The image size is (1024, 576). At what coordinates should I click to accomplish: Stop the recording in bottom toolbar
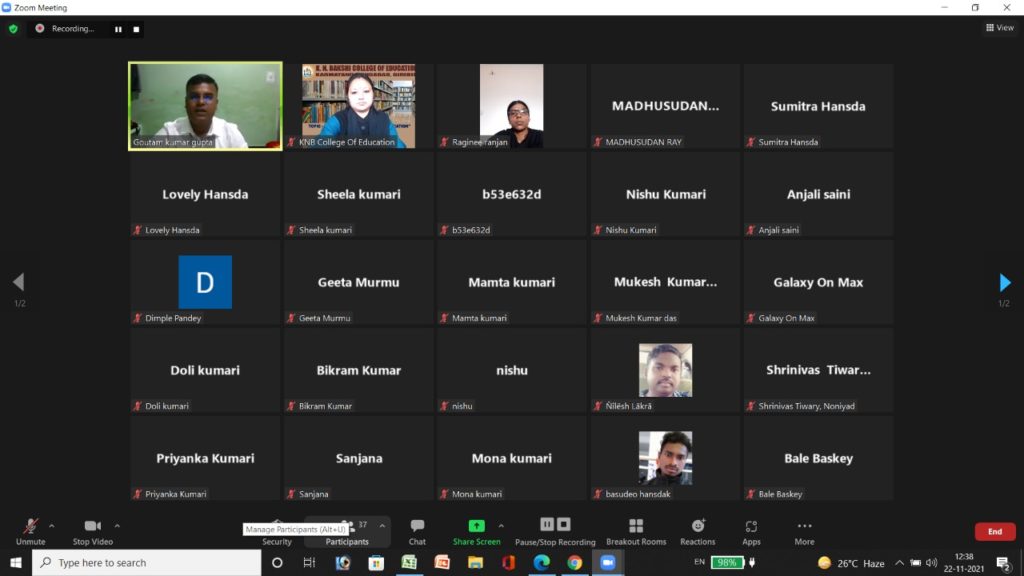564,524
